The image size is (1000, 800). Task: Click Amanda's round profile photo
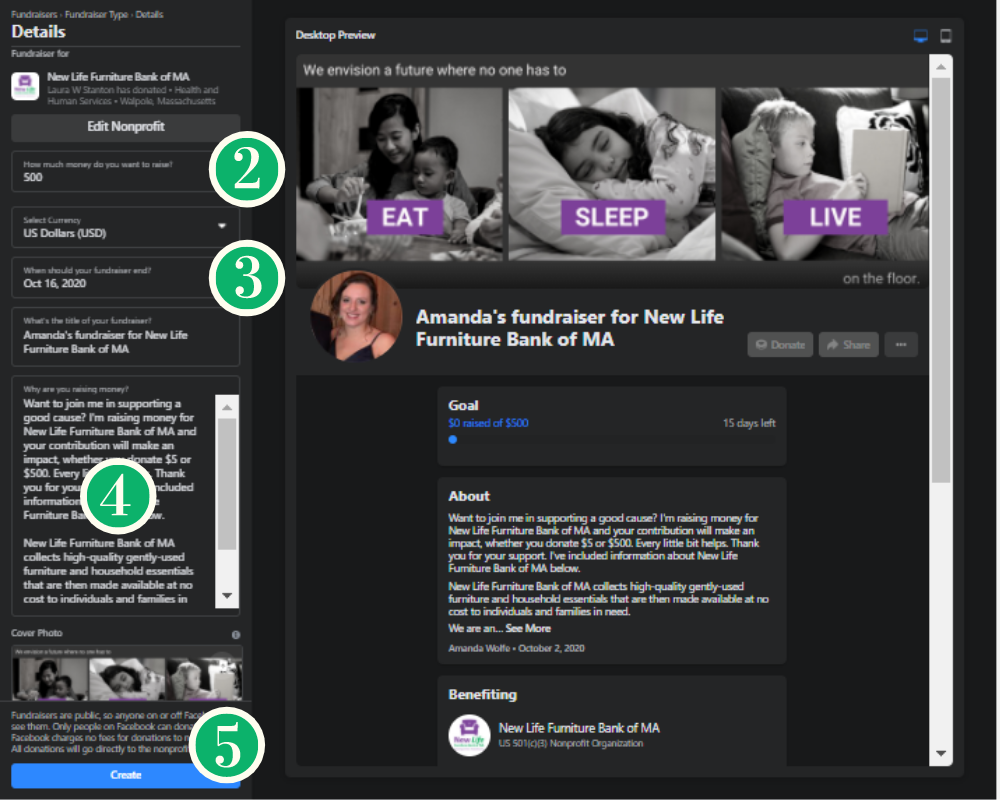point(356,316)
